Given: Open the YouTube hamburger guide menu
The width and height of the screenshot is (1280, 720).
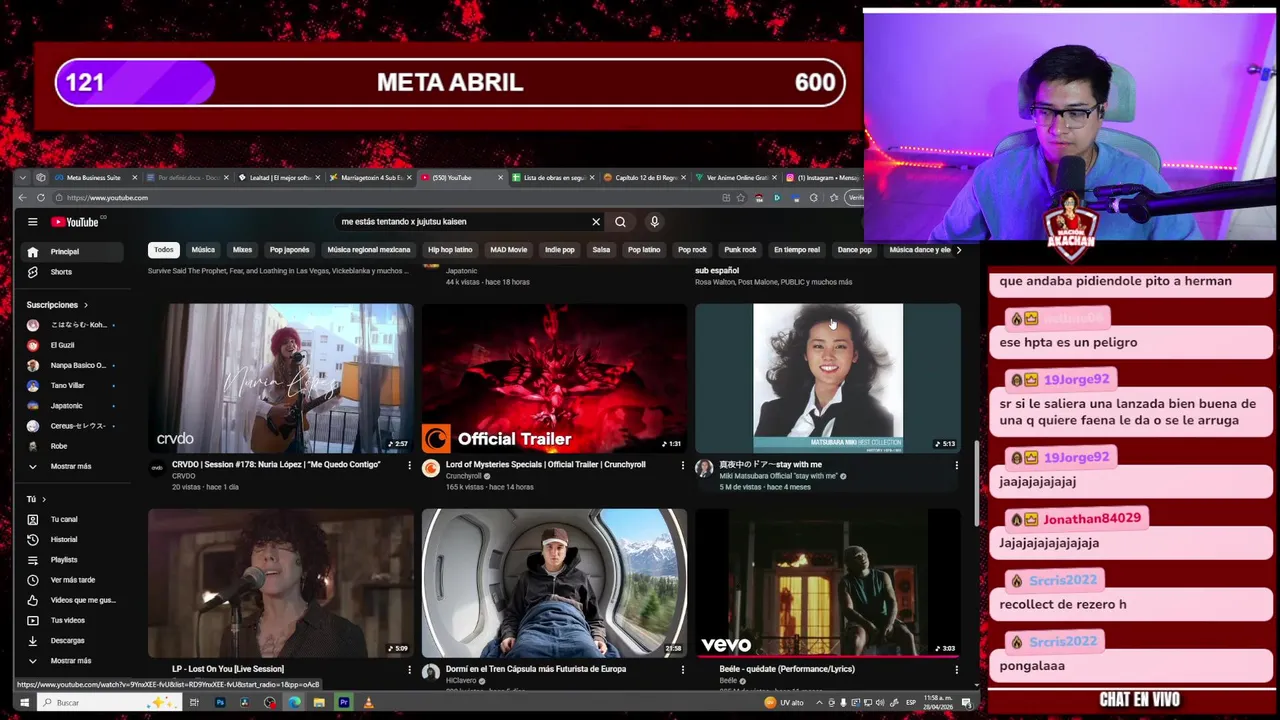Looking at the screenshot, I should pos(32,222).
